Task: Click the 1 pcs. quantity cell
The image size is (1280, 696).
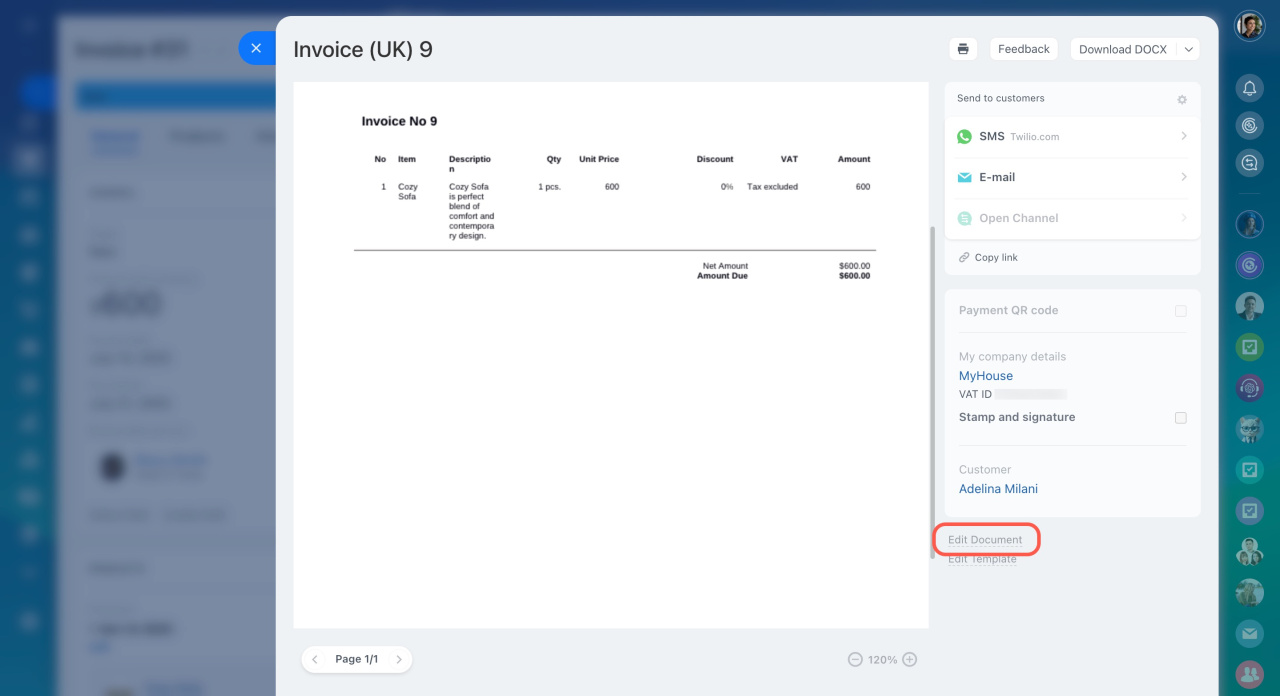Action: pos(550,187)
